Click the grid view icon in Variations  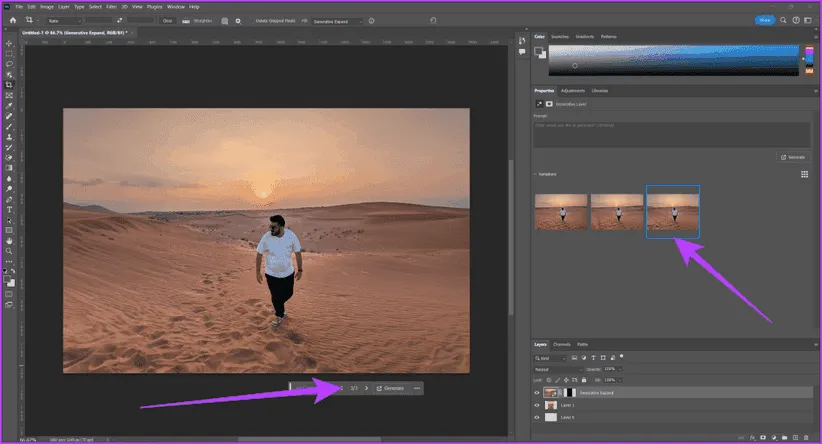(805, 173)
